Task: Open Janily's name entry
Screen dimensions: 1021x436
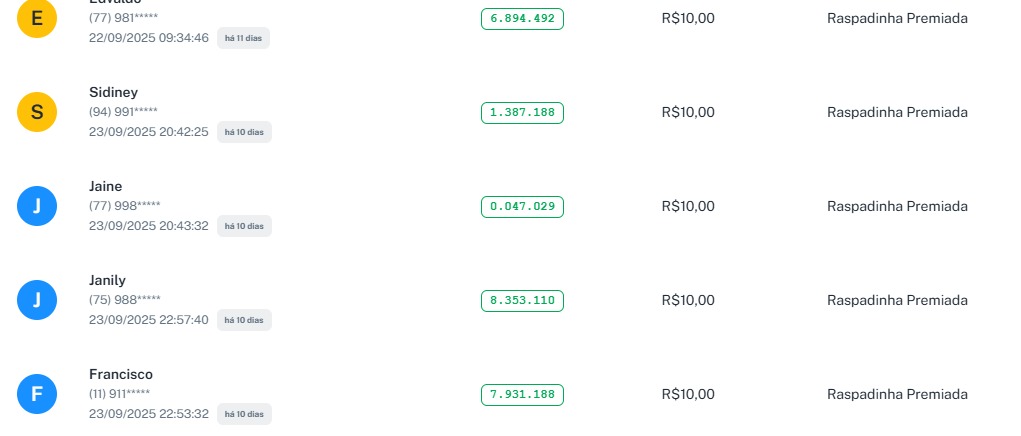Action: (x=107, y=280)
